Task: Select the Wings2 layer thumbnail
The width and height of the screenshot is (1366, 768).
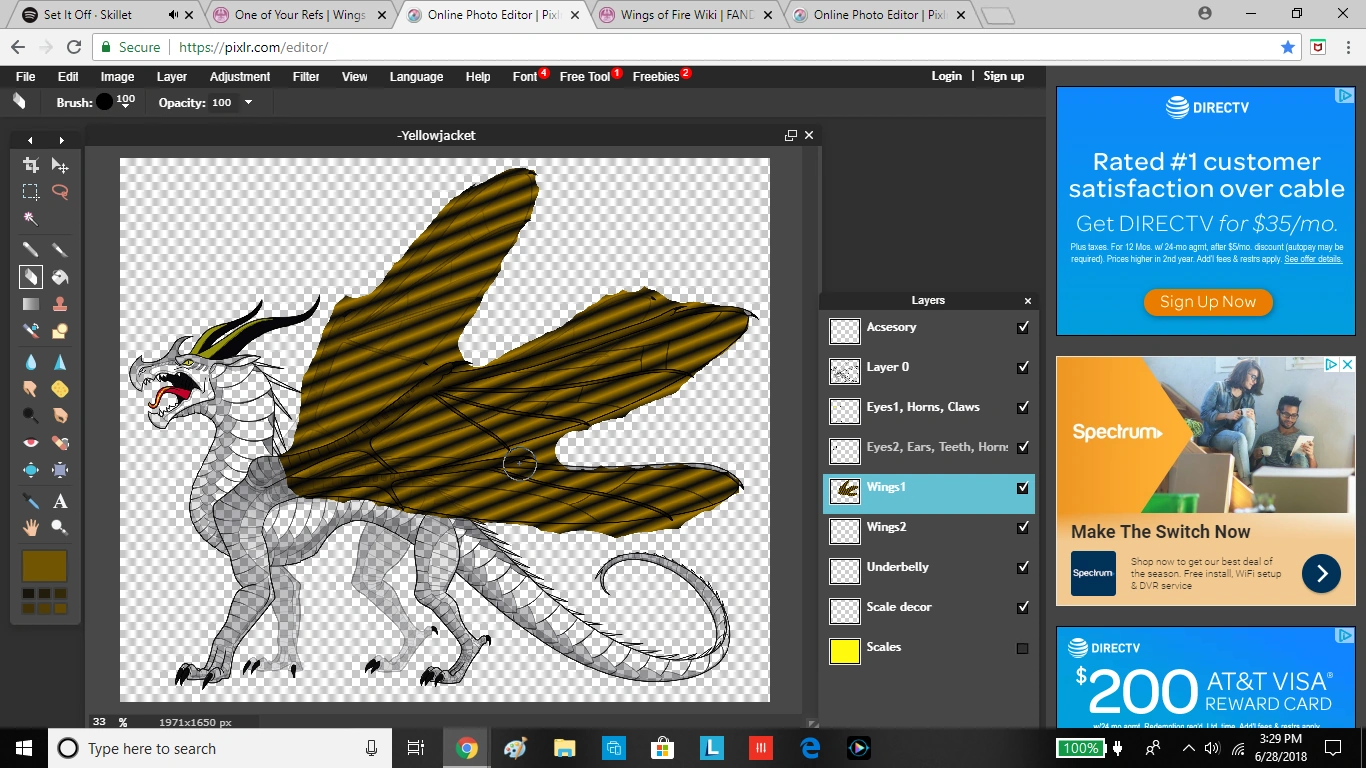Action: [x=845, y=530]
